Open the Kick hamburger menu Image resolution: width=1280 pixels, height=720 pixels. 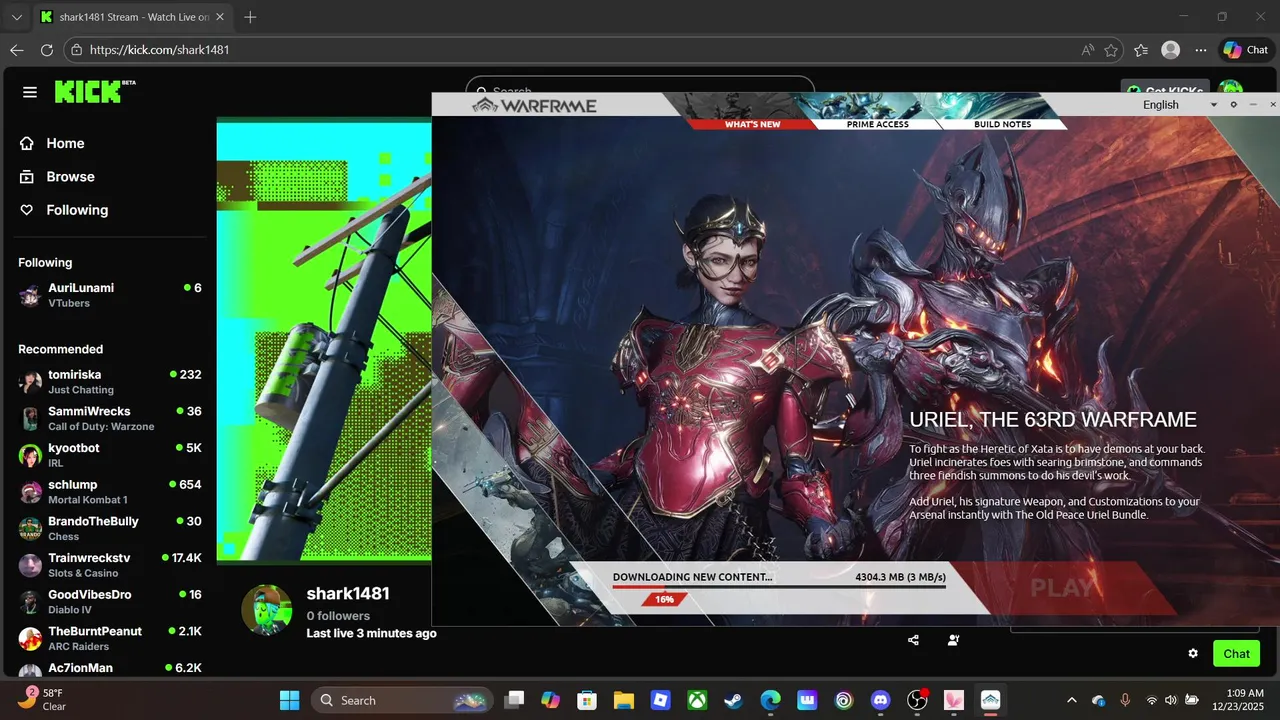pyautogui.click(x=30, y=92)
